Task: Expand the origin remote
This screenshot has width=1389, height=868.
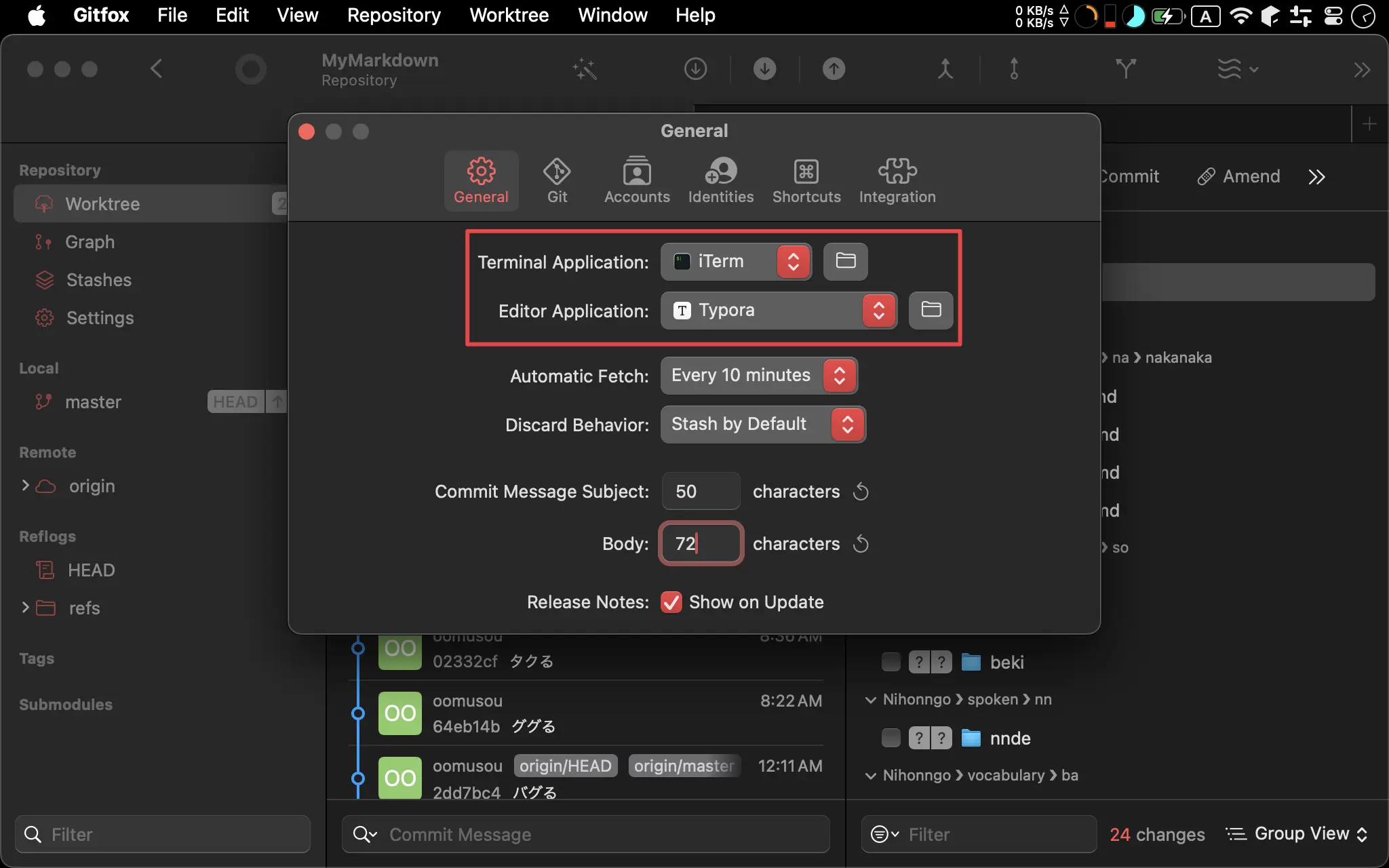Action: [x=25, y=486]
